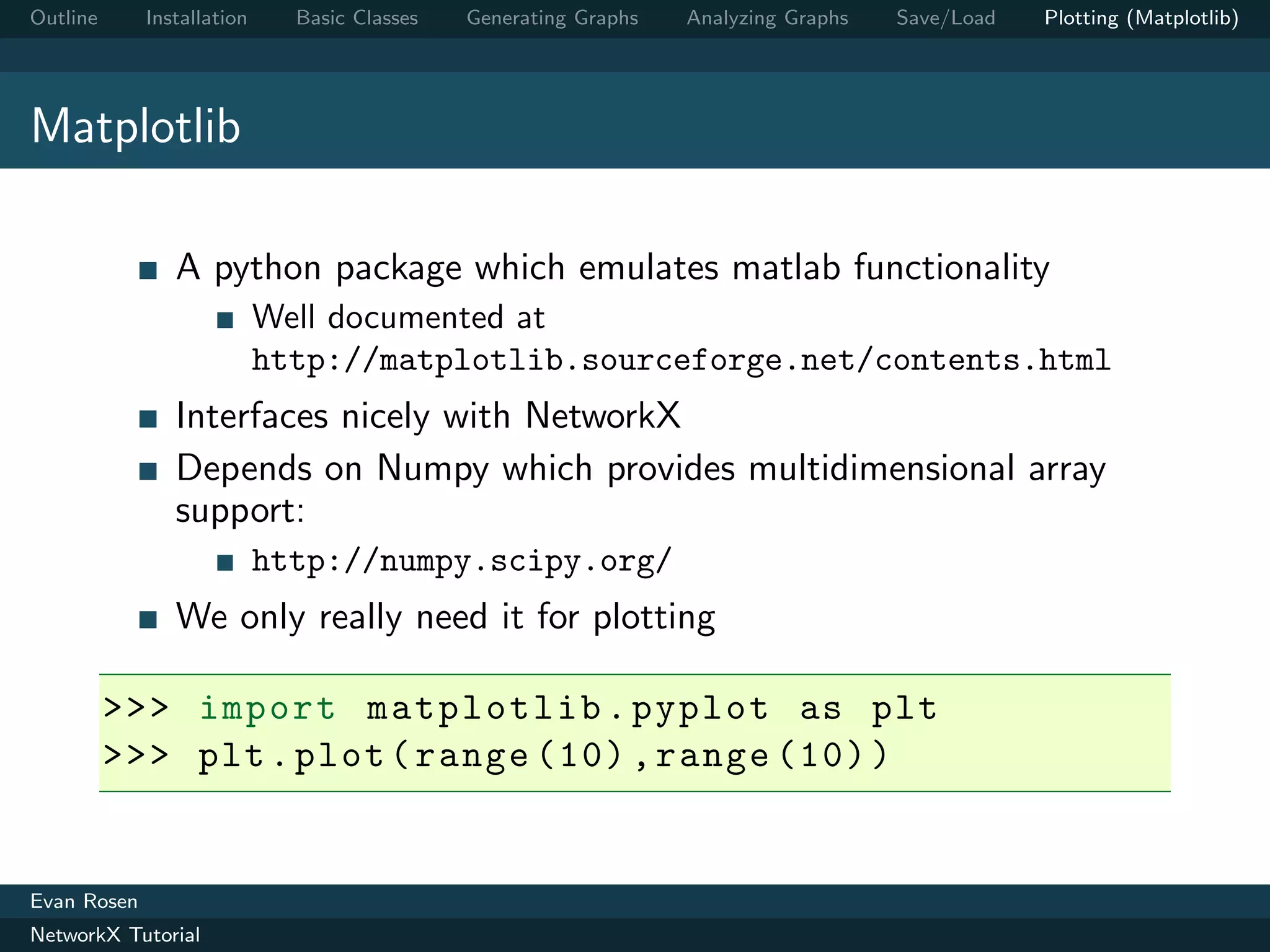Viewport: 1270px width, 952px height.
Task: Click the 'Depends on Numpy' bullet text
Action: tap(641, 469)
